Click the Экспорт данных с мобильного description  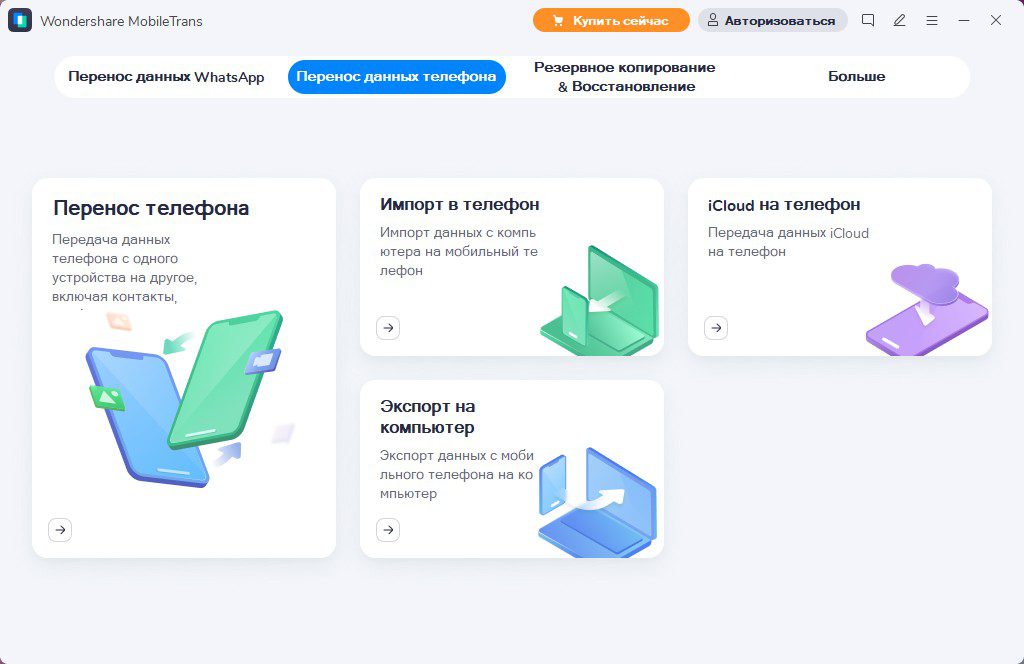coord(456,474)
